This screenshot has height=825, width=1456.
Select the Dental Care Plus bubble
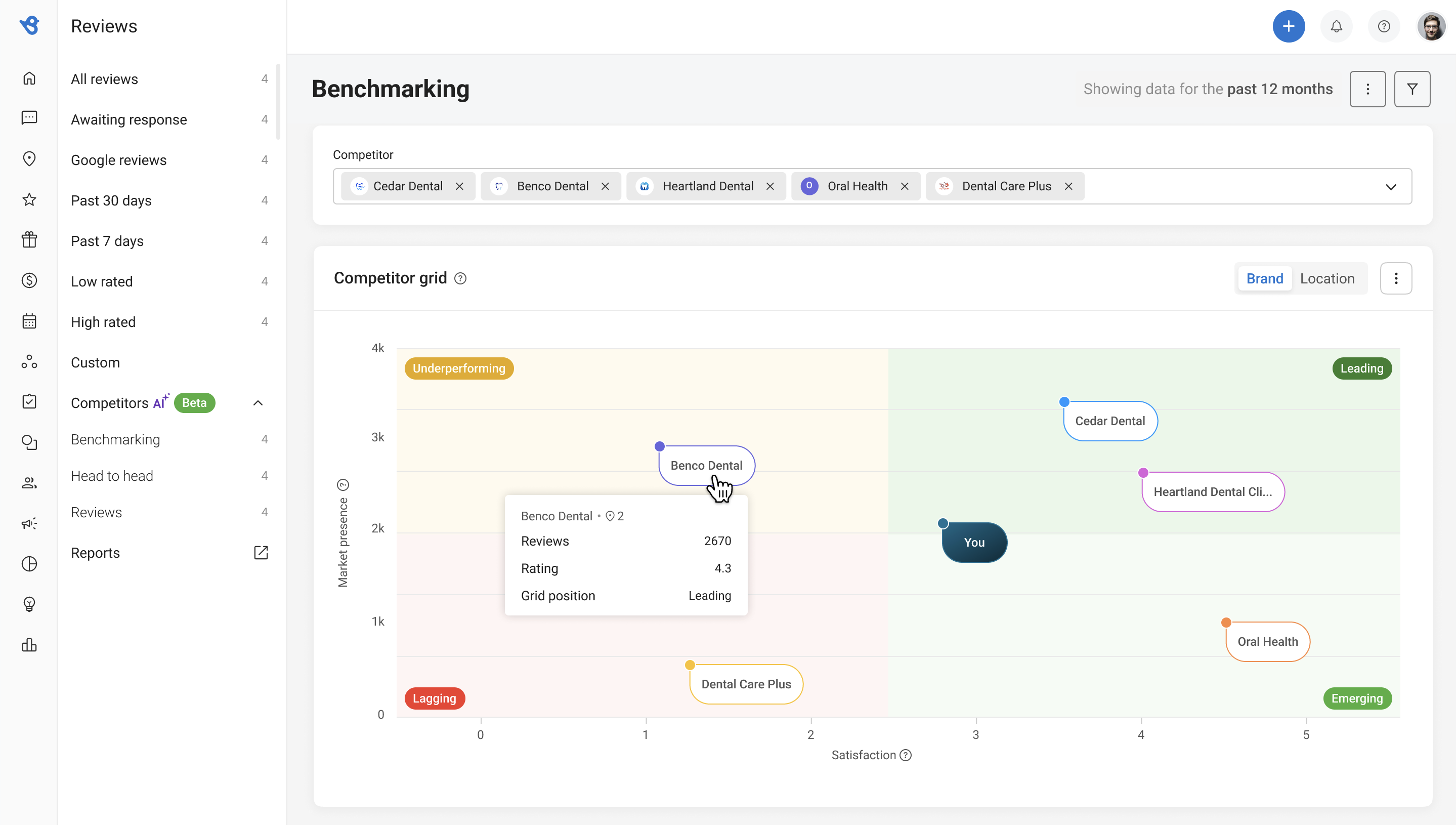(745, 684)
